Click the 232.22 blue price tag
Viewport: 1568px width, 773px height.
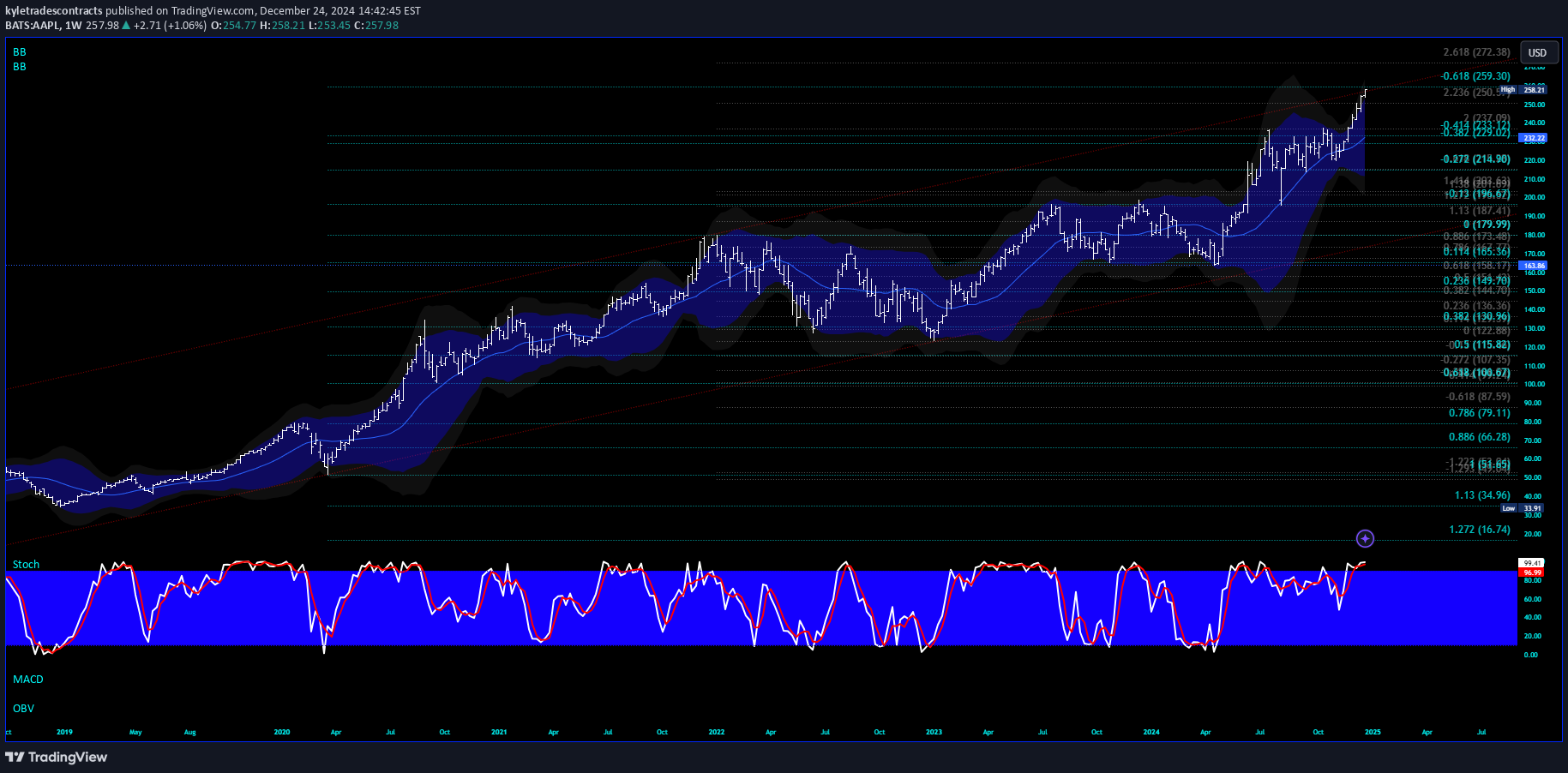(x=1533, y=138)
